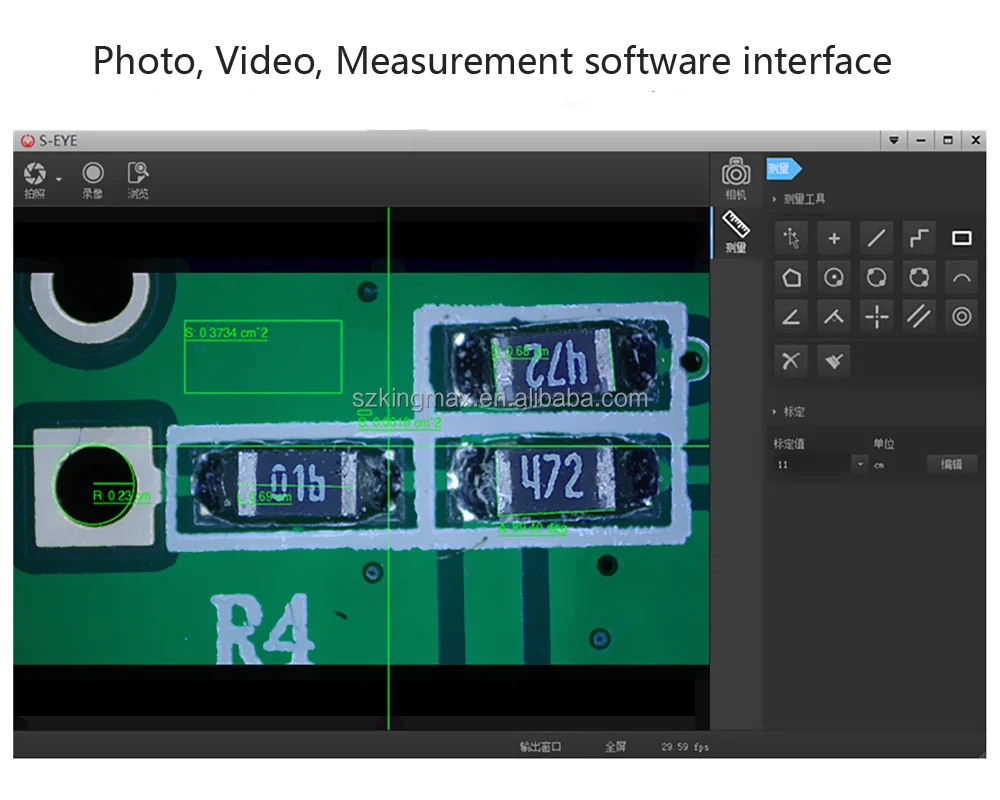Open the dropdown arrow beside 拍照
The width and height of the screenshot is (1000, 800).
(x=58, y=178)
